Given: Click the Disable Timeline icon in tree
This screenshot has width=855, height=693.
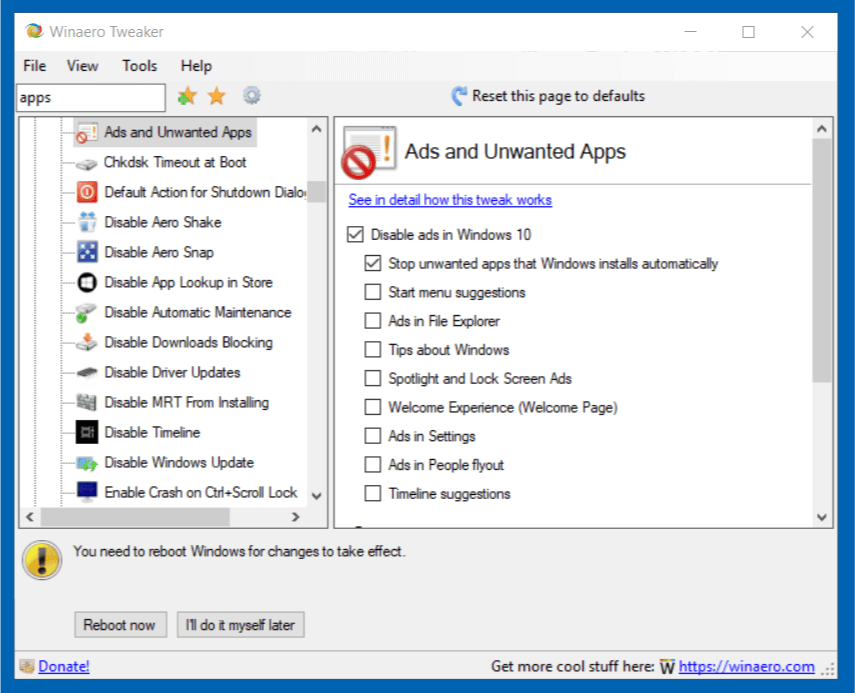Looking at the screenshot, I should [87, 432].
